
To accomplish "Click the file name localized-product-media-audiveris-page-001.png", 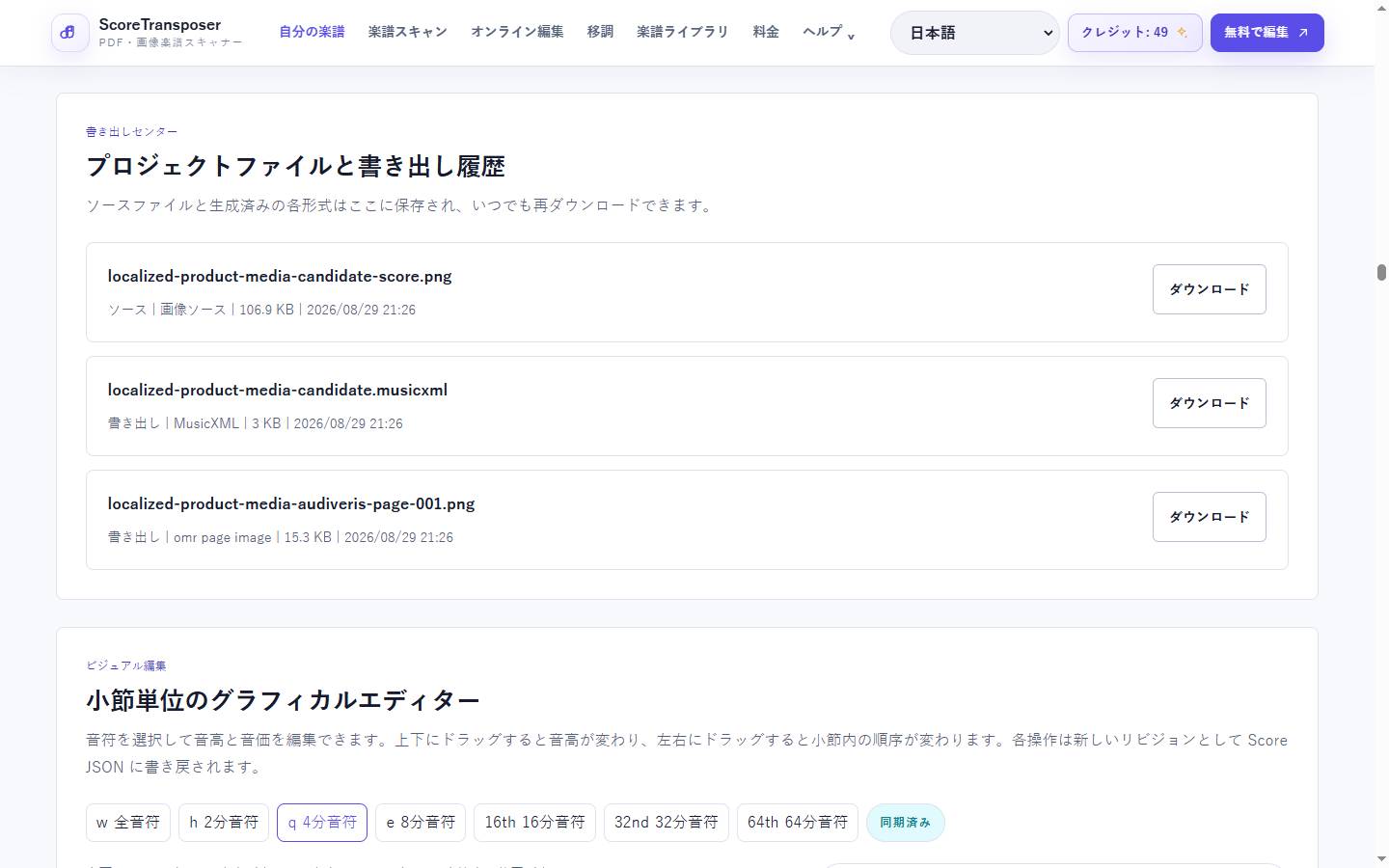I will 291,504.
